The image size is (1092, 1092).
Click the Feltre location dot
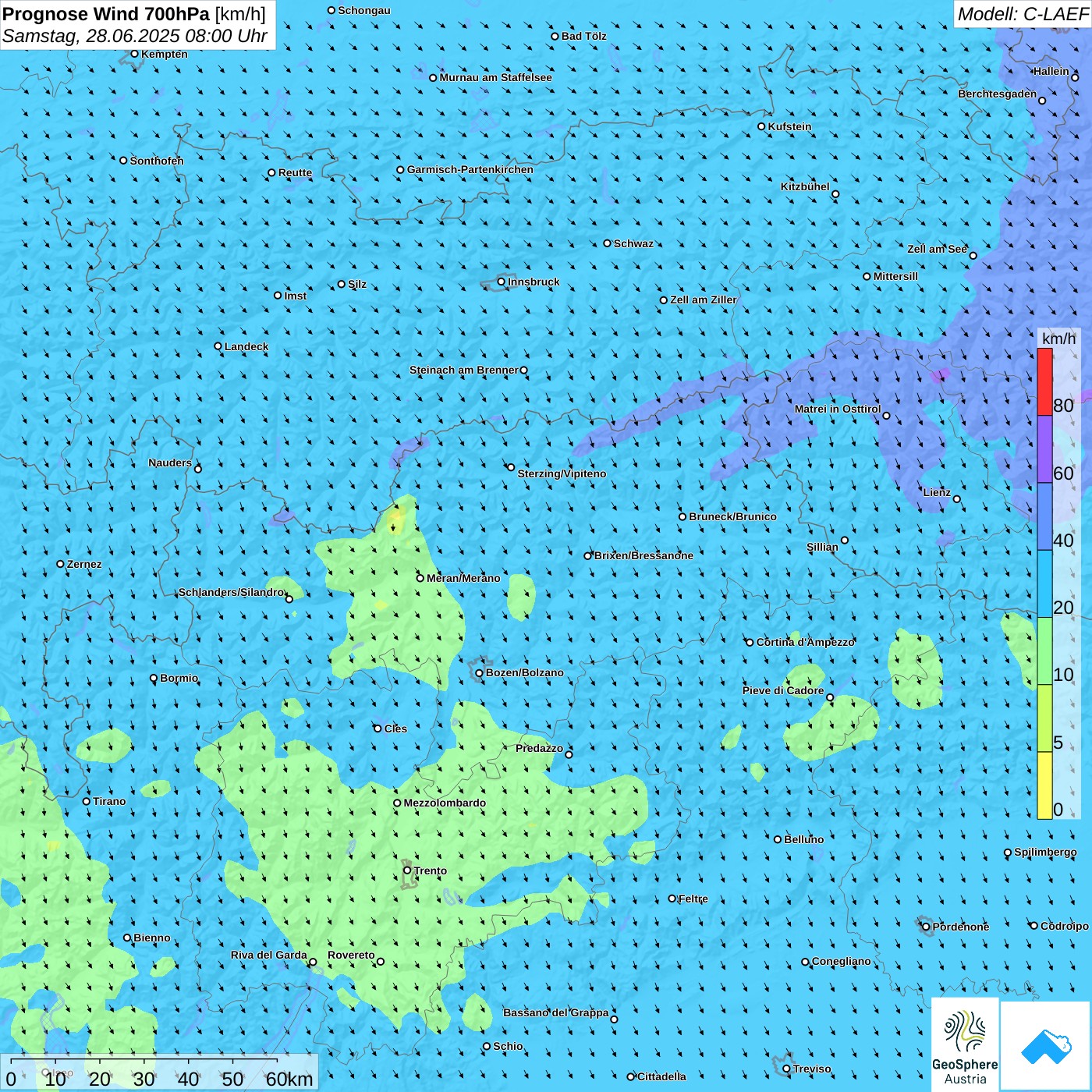point(672,899)
